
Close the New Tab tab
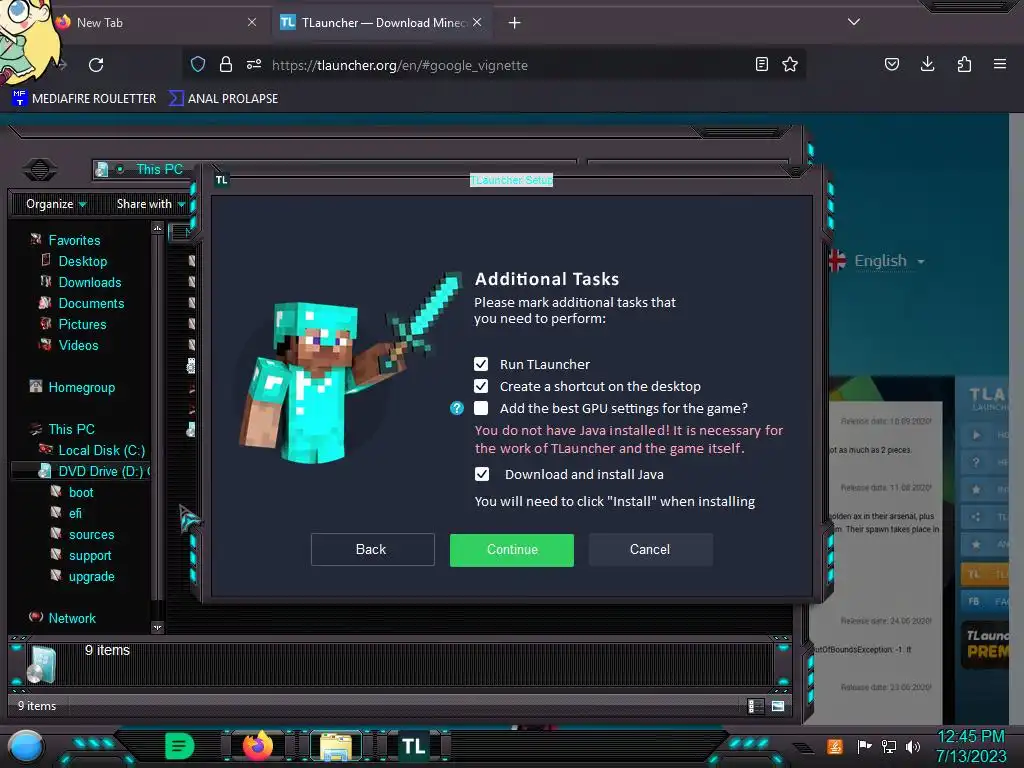(252, 22)
